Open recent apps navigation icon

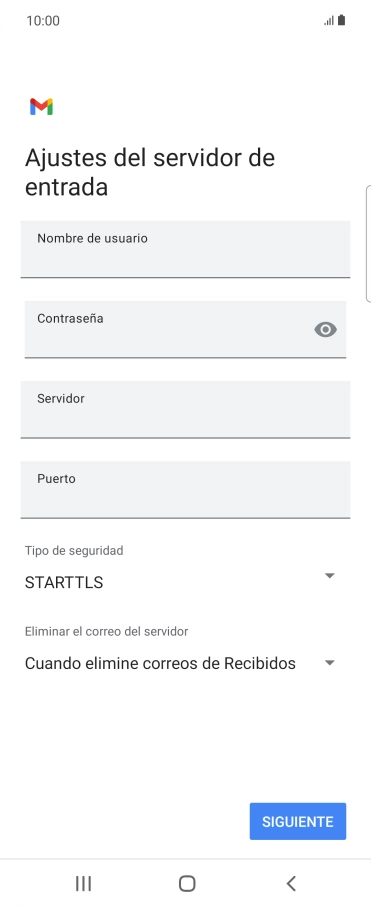(x=83, y=883)
